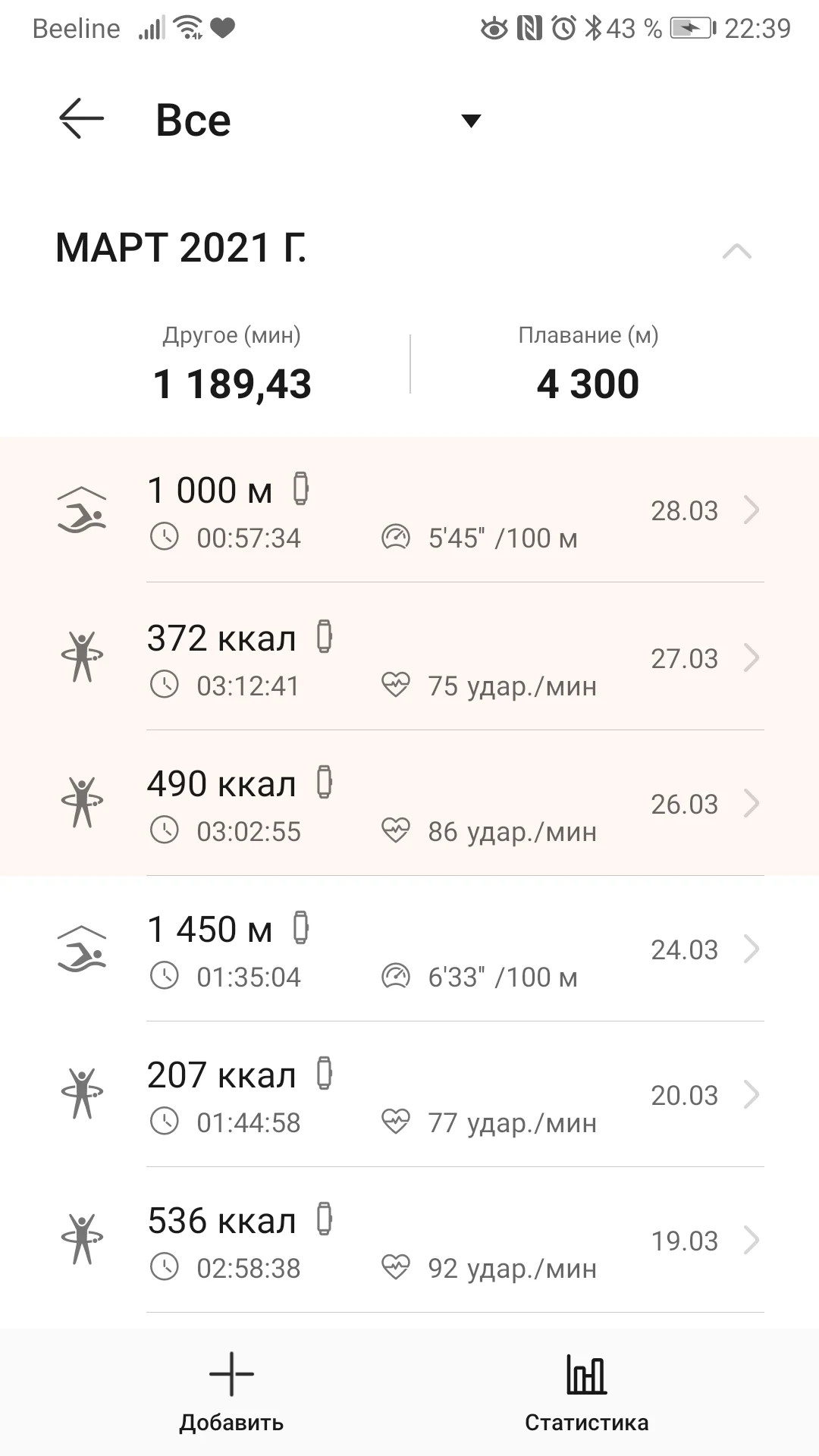The image size is (819, 1456).
Task: Open the 'Все' activity filter dropdown
Action: [x=471, y=121]
